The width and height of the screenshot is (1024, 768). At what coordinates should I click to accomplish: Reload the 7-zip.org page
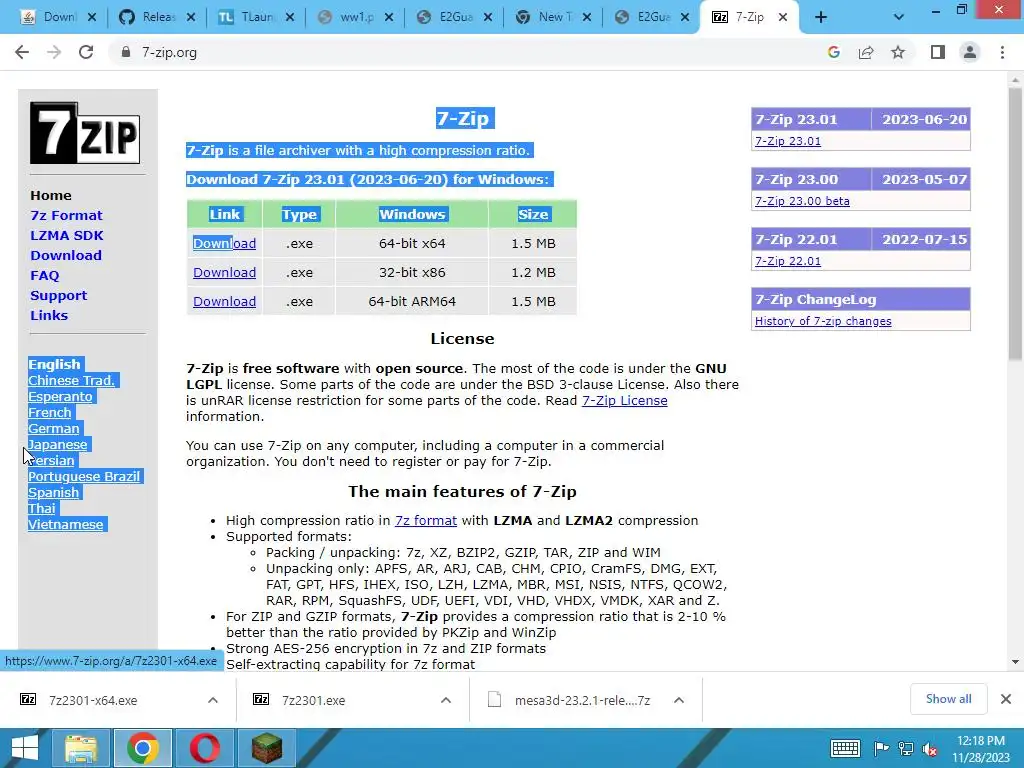coord(86,52)
